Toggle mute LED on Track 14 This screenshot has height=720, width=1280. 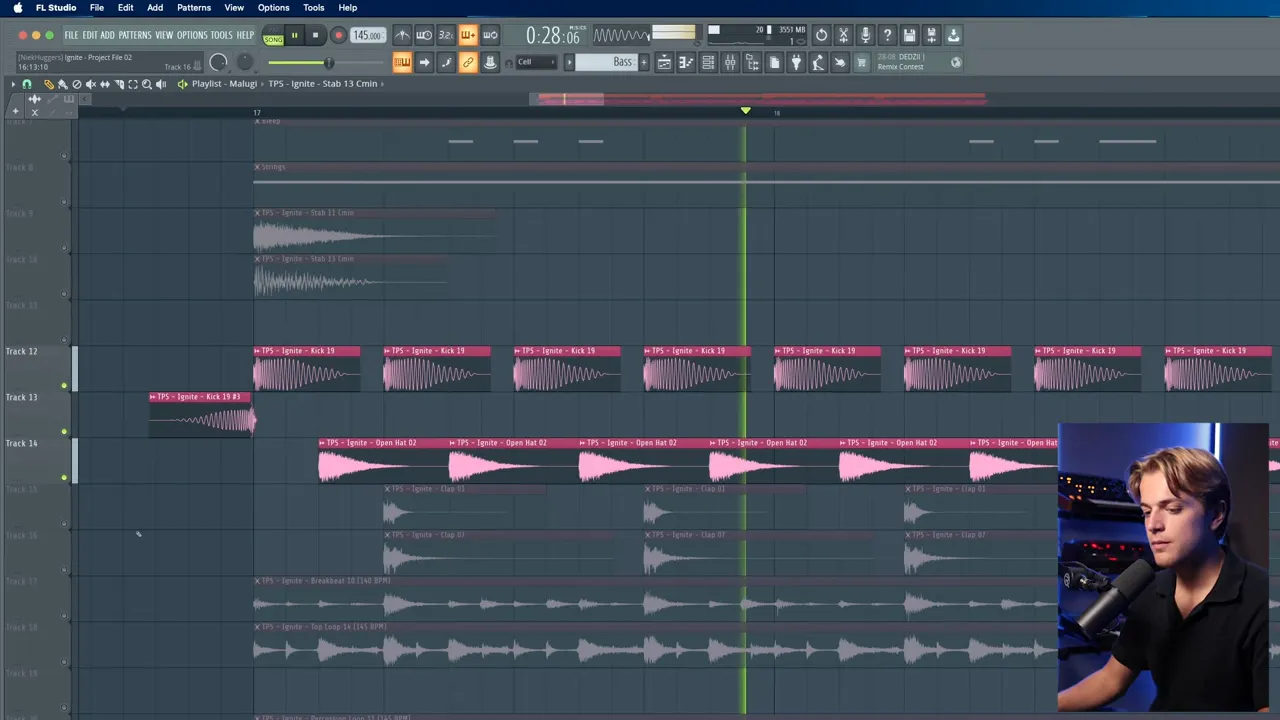64,478
